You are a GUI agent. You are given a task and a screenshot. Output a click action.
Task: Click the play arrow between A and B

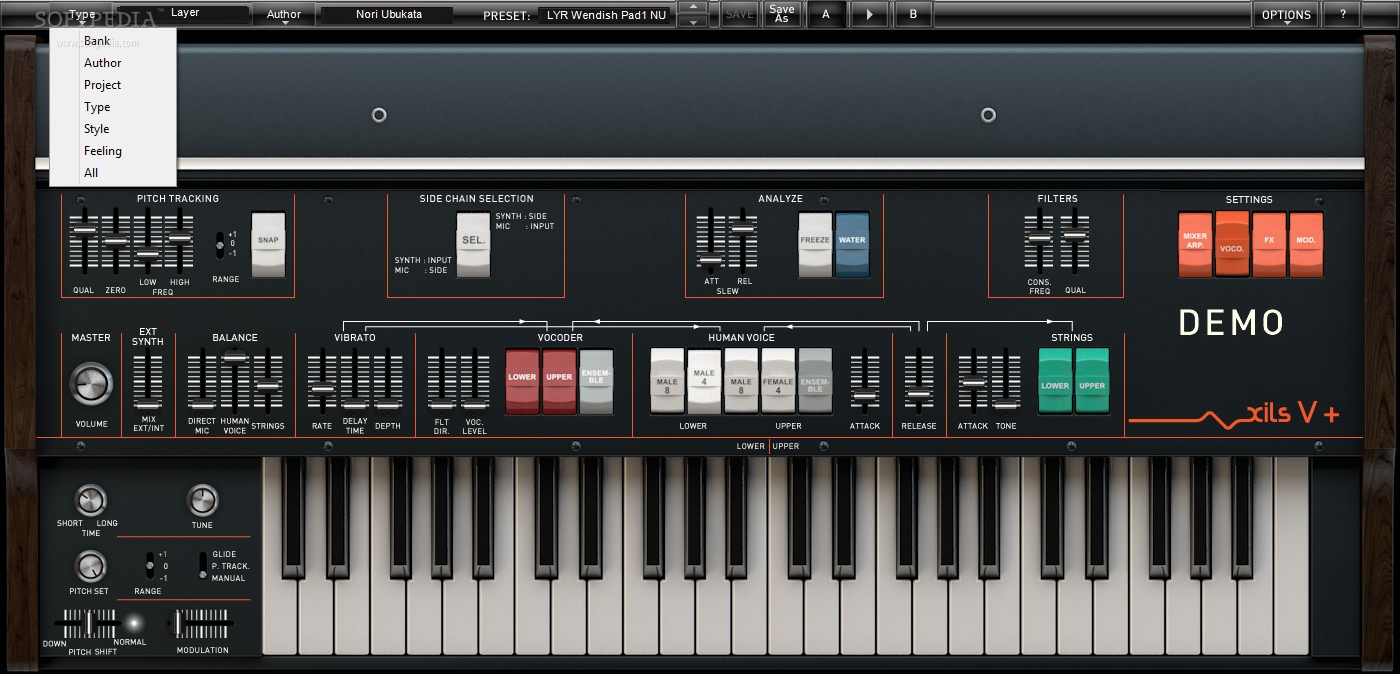pyautogui.click(x=869, y=14)
